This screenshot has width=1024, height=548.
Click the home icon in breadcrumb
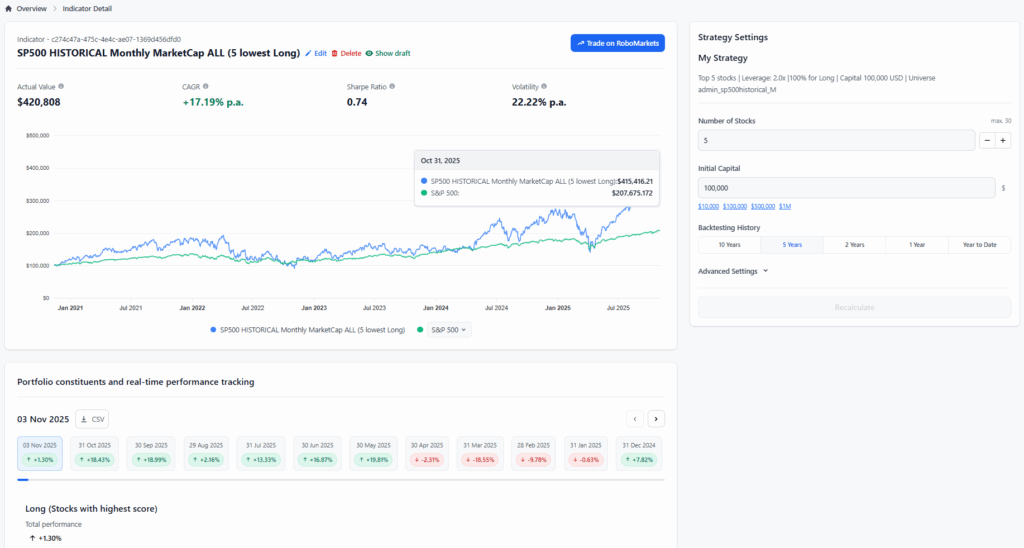(x=9, y=9)
